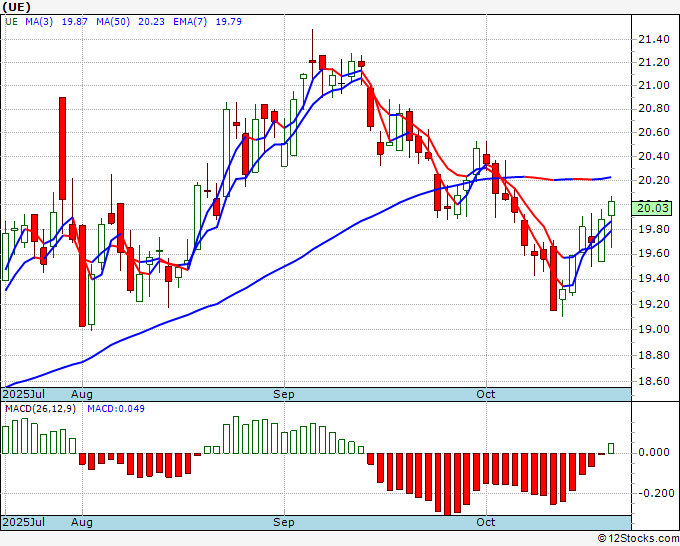Click the 20.20 price axis label
This screenshot has height=546, width=680.
click(654, 180)
